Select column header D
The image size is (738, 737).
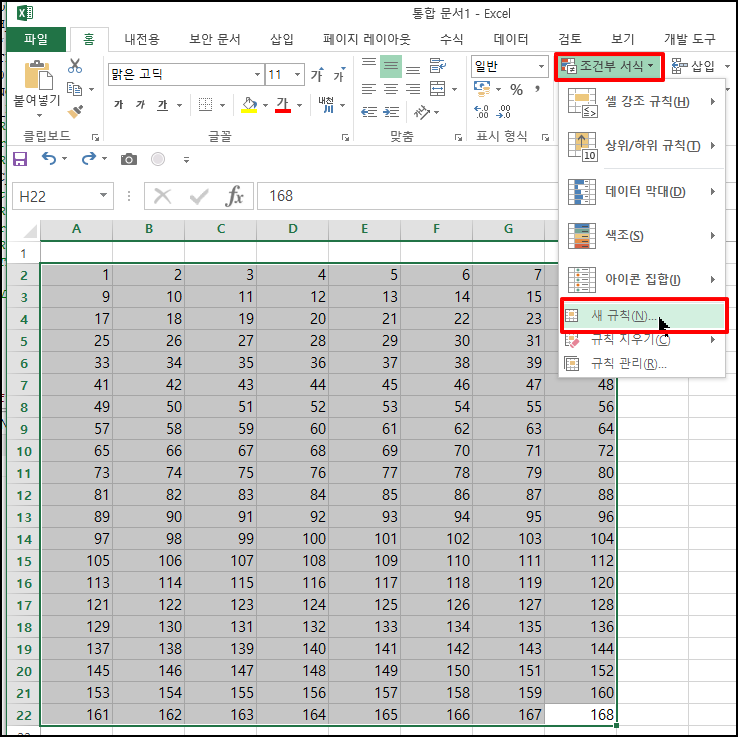click(x=293, y=230)
